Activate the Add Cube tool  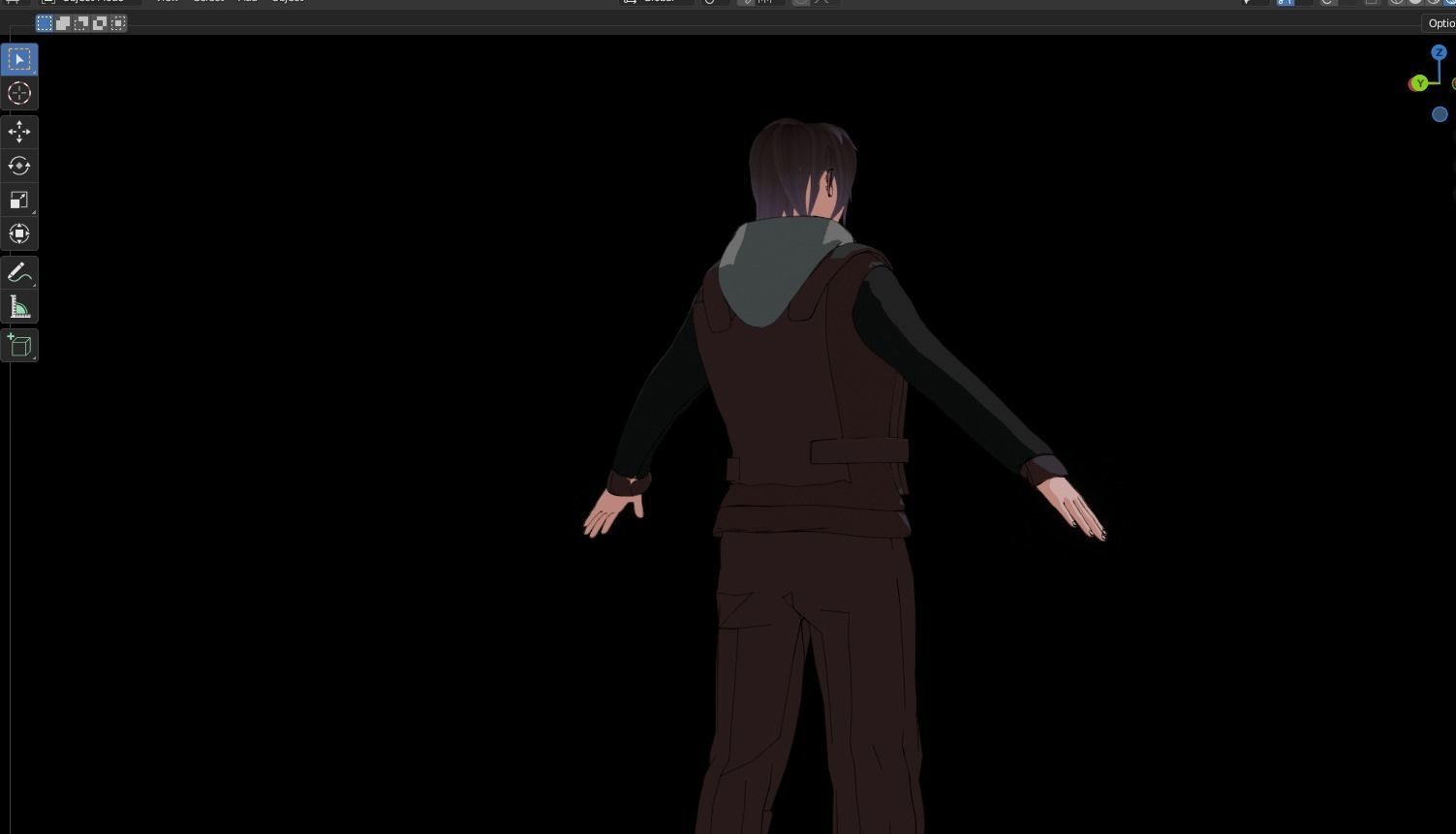(x=19, y=345)
